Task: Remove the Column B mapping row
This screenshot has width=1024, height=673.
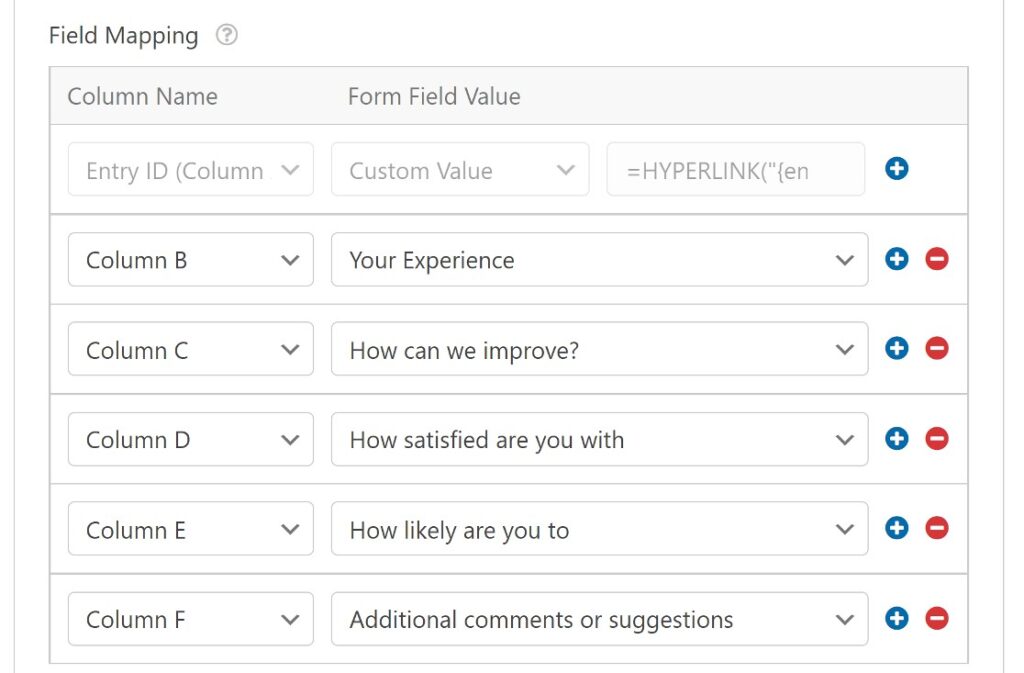Action: 936,259
